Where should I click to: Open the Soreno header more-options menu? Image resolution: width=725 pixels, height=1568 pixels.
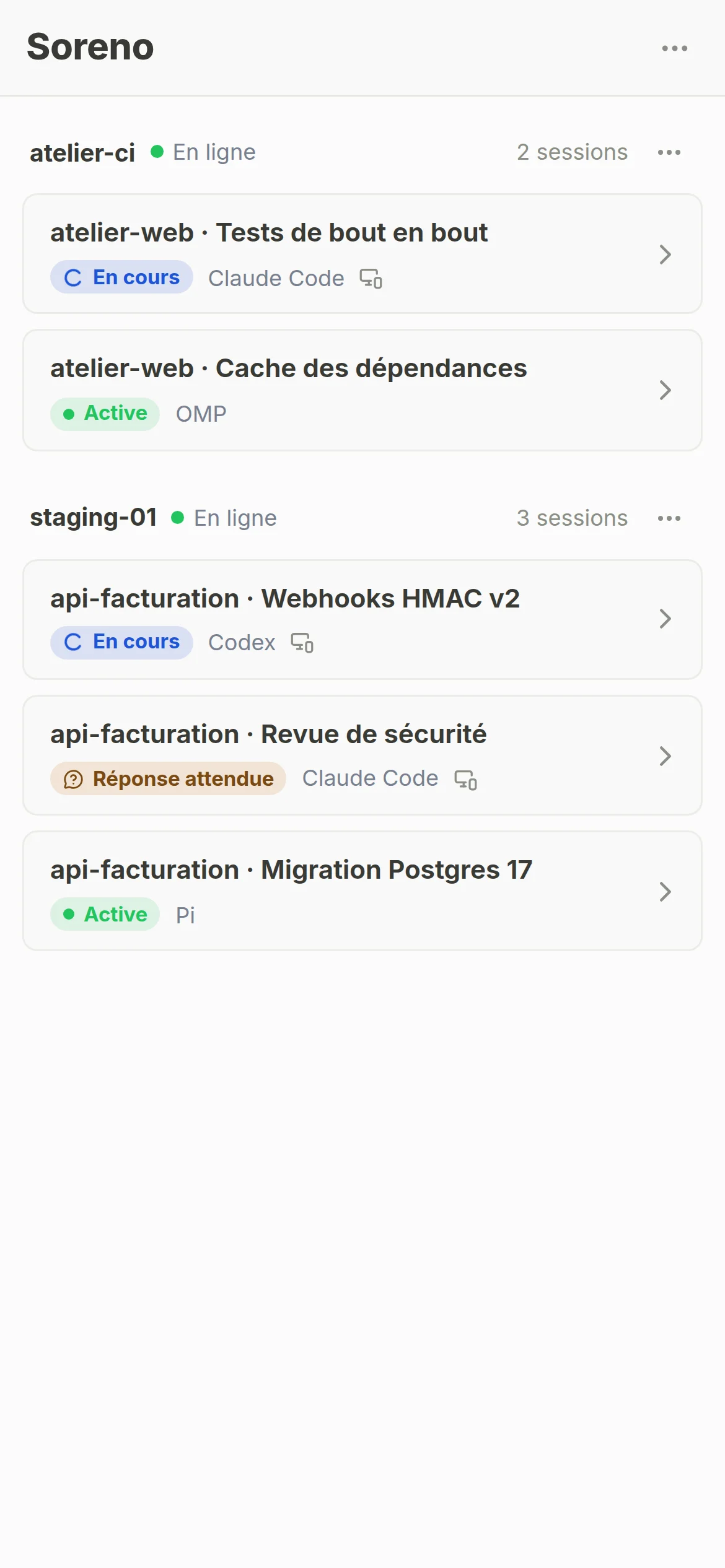tap(674, 48)
